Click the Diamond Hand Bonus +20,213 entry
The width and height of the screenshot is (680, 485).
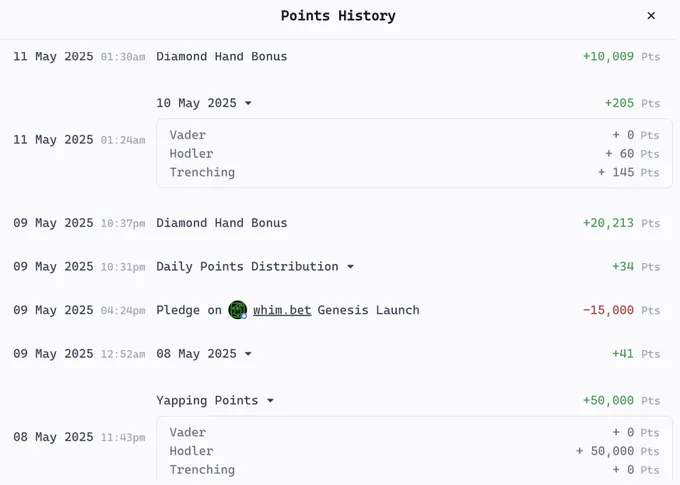222,223
